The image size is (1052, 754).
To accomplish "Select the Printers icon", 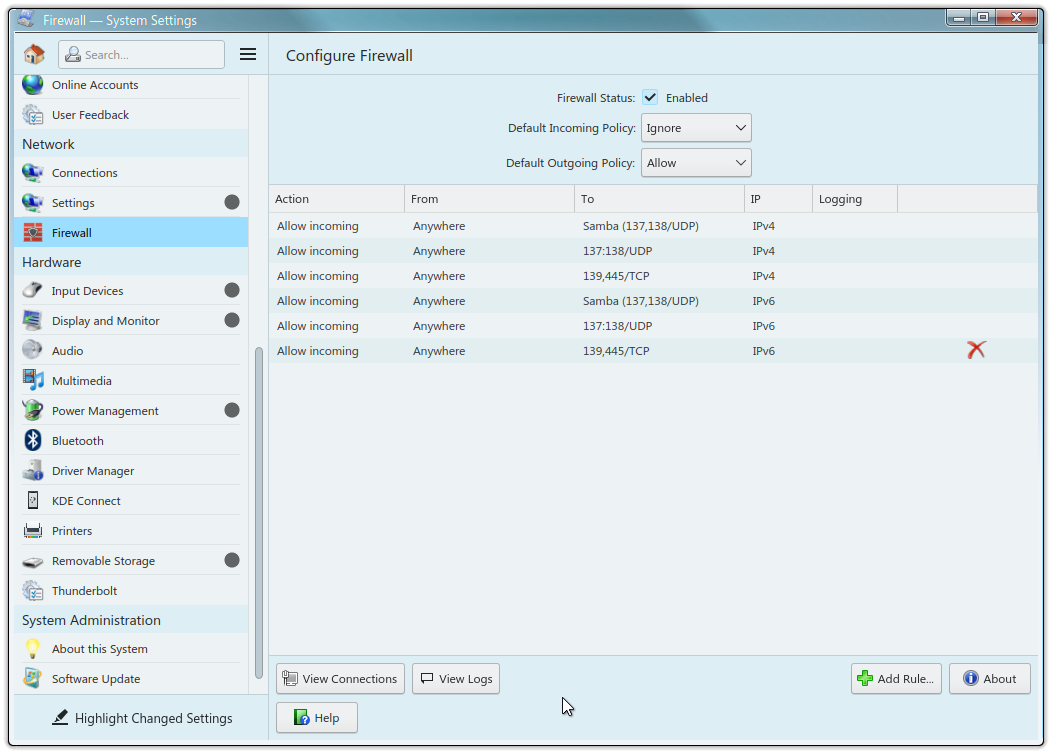I will [33, 531].
